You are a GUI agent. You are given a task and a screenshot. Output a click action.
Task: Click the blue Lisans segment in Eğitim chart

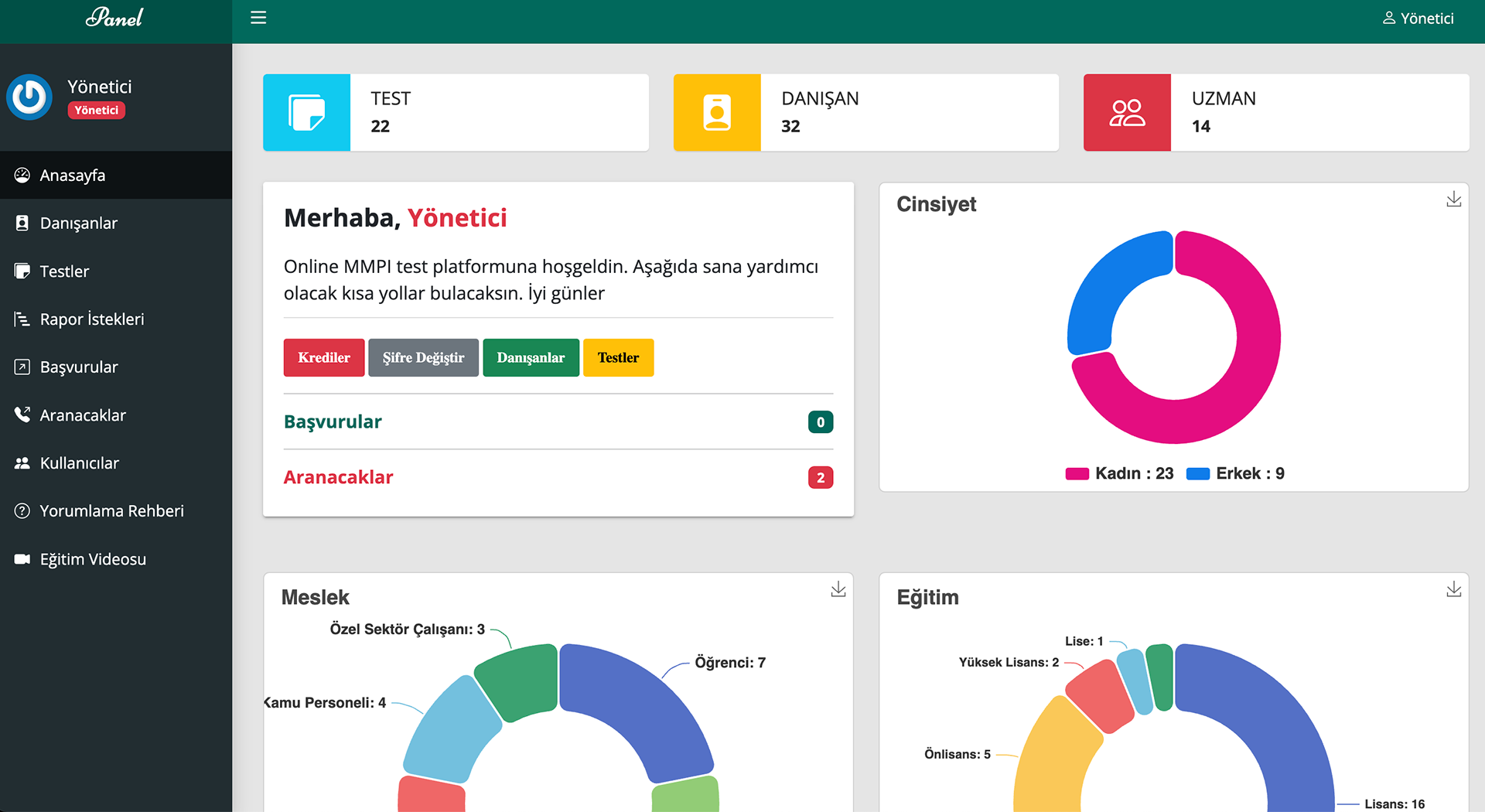click(1268, 719)
